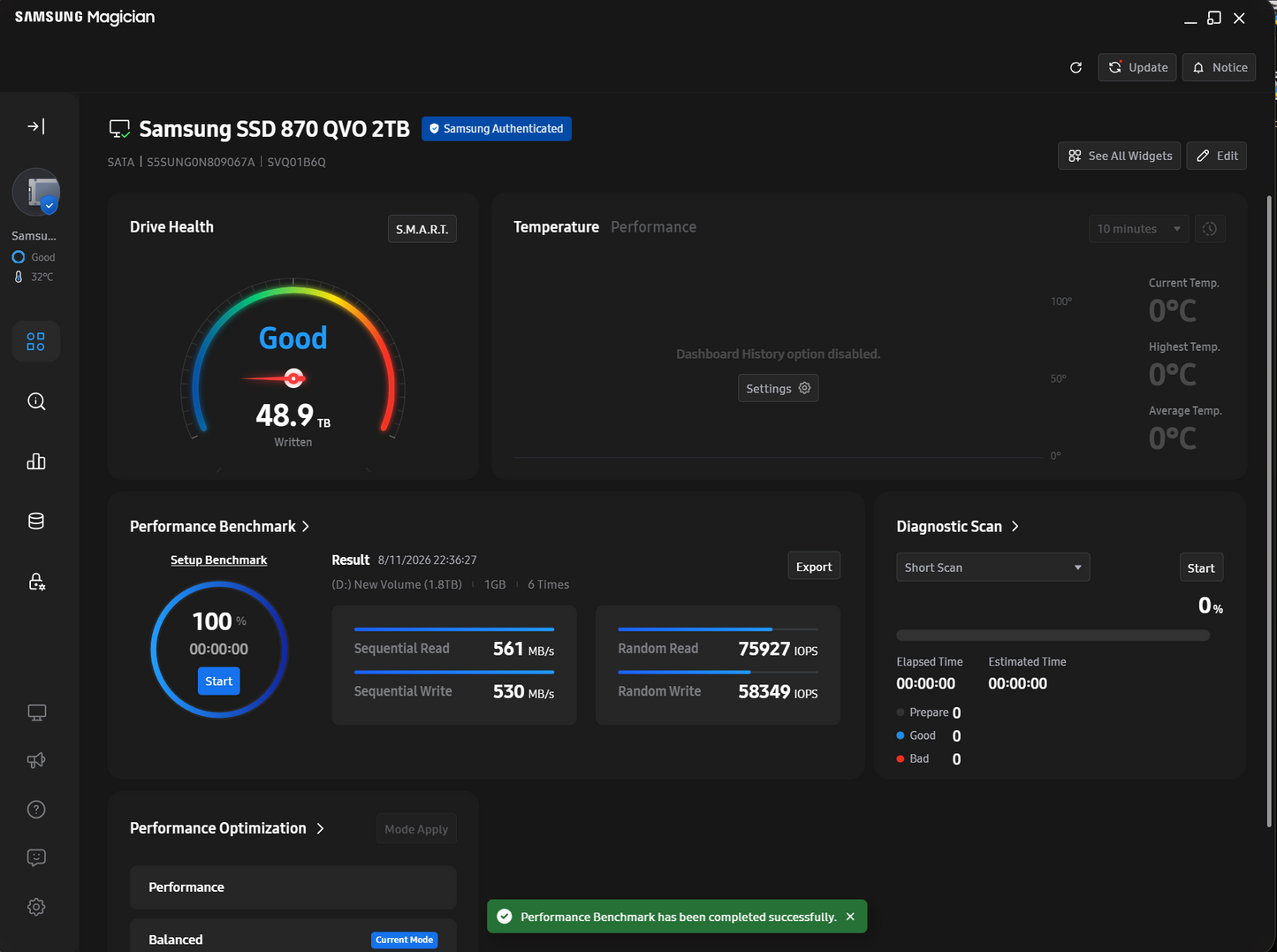Screen dimensions: 1277x952
Task: Select the Performance optimization mode
Action: pos(293,887)
